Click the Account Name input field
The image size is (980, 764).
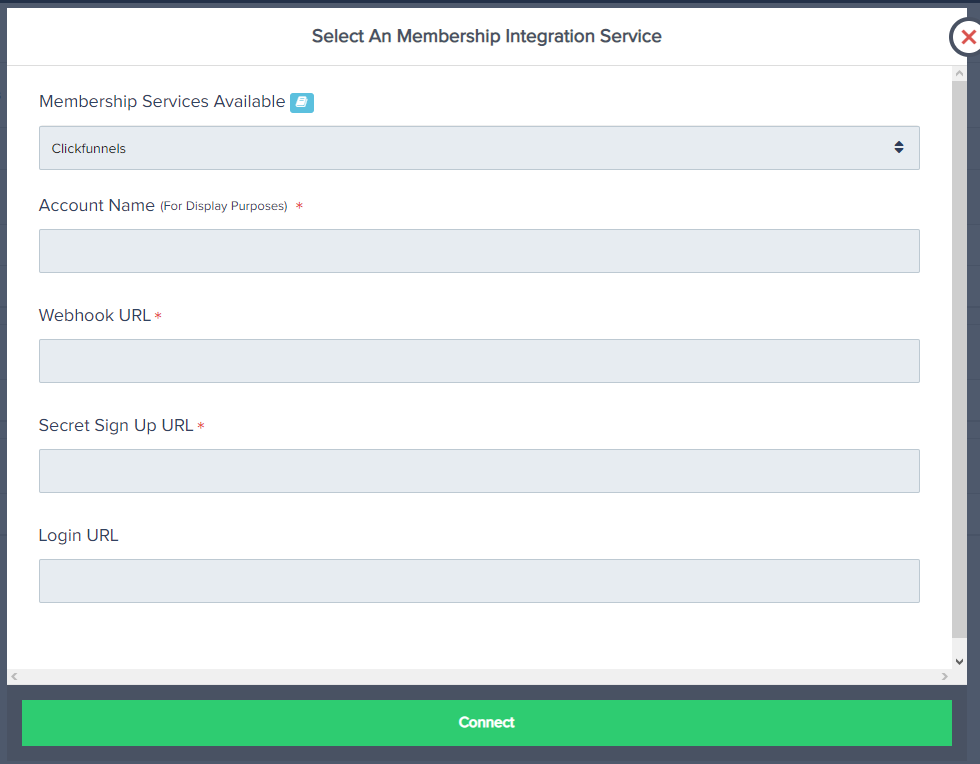click(478, 251)
